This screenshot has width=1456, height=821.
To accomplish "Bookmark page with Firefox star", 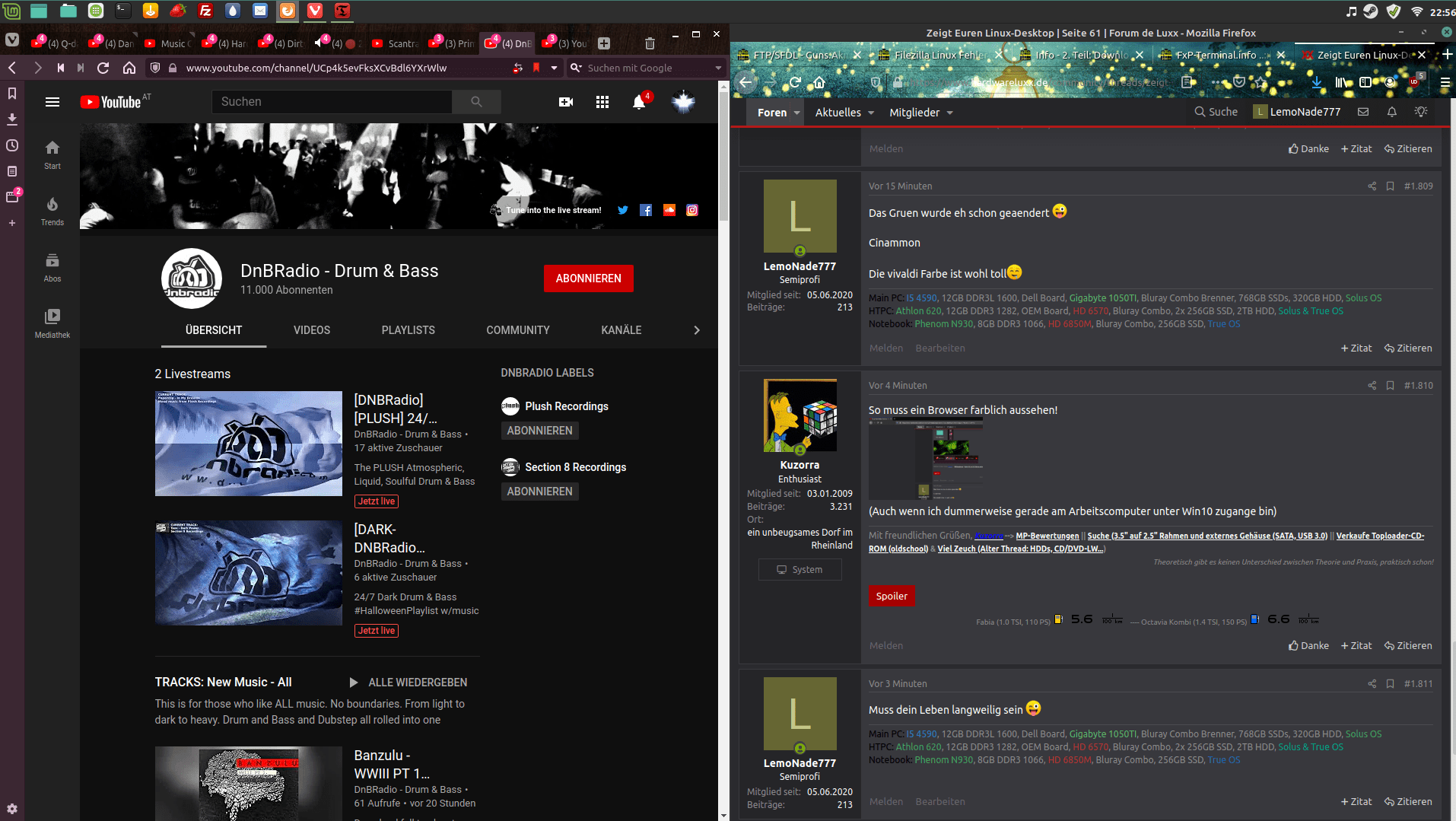I will click(x=1261, y=82).
